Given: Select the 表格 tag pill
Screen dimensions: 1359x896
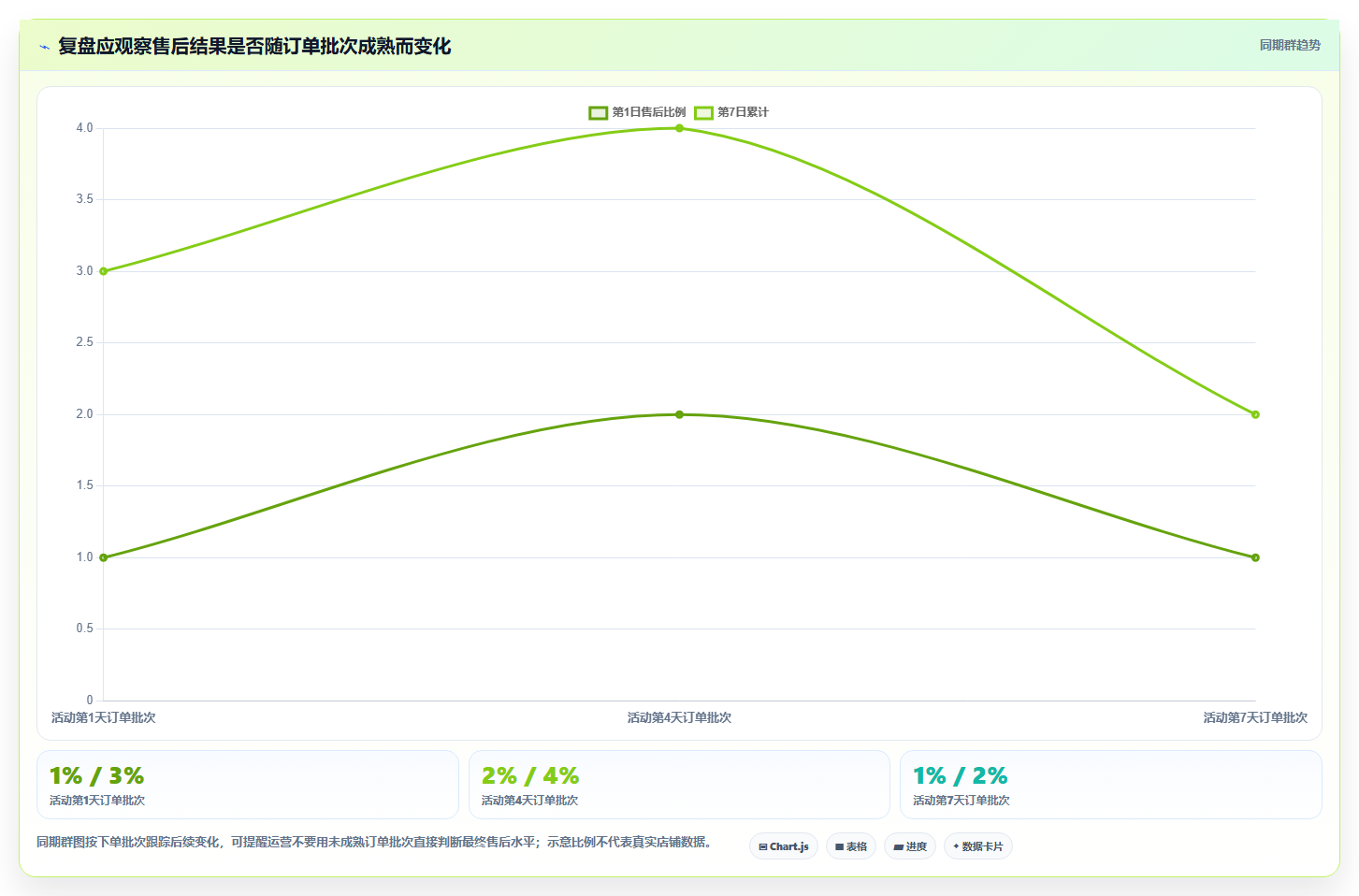Looking at the screenshot, I should 851,846.
